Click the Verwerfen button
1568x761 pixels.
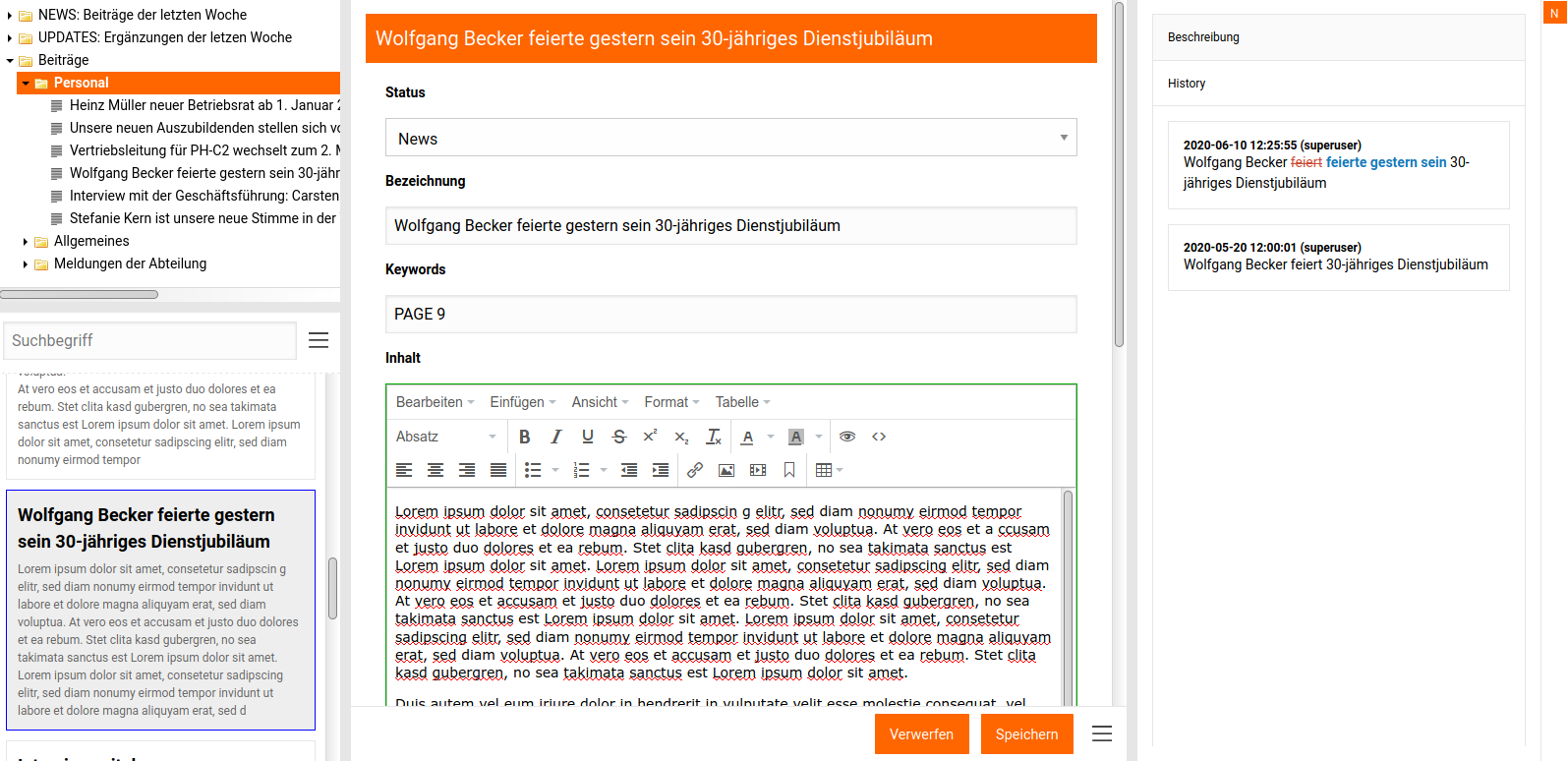pos(921,734)
